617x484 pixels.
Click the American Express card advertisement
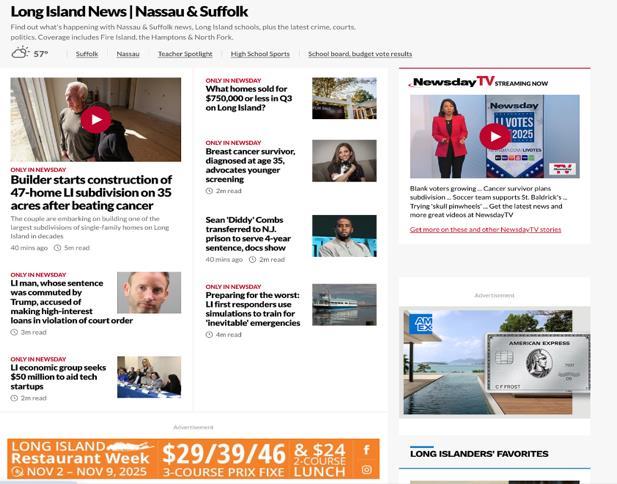tap(495, 362)
